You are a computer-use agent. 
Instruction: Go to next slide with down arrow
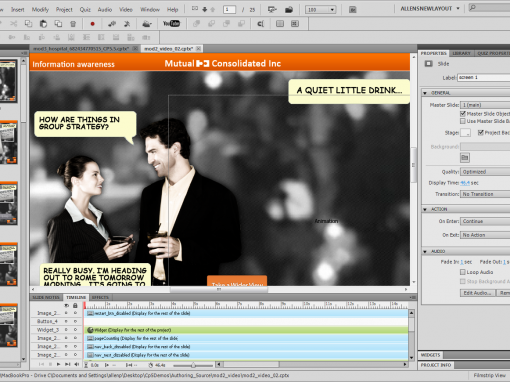pos(205,9)
